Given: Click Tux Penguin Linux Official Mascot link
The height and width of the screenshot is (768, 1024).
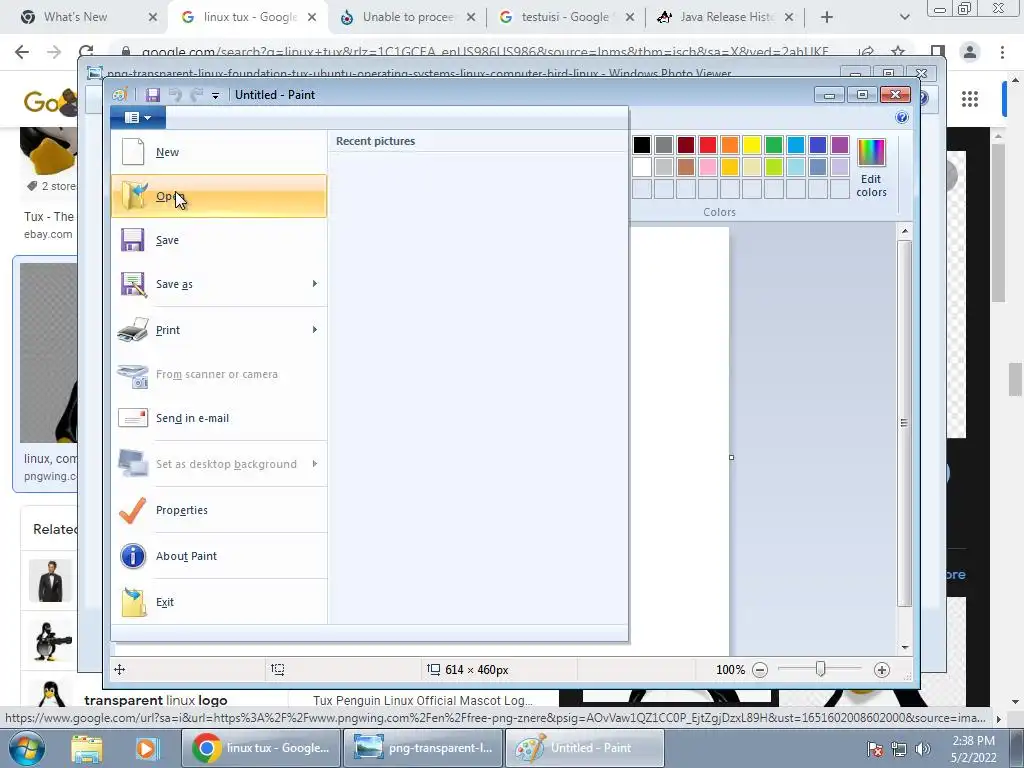Looking at the screenshot, I should pos(423,700).
